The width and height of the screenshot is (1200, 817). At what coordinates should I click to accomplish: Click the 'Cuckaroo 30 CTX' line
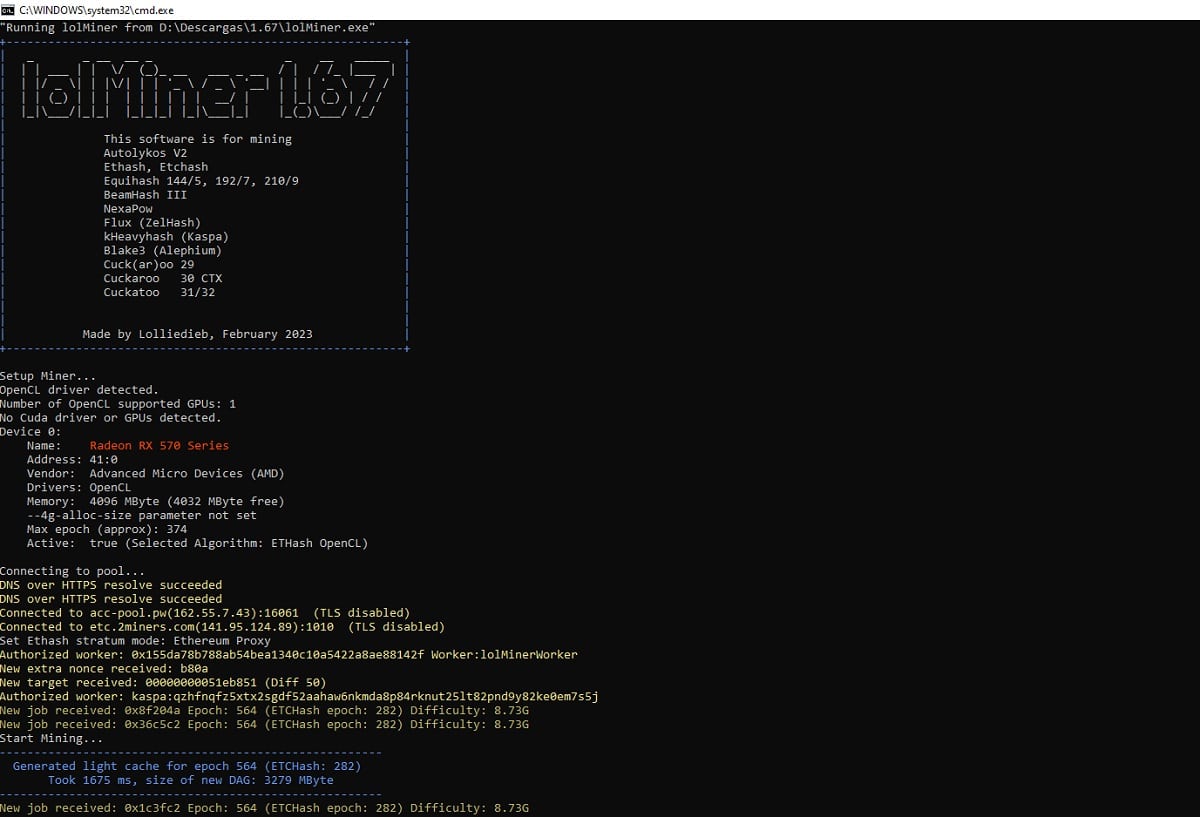point(163,279)
